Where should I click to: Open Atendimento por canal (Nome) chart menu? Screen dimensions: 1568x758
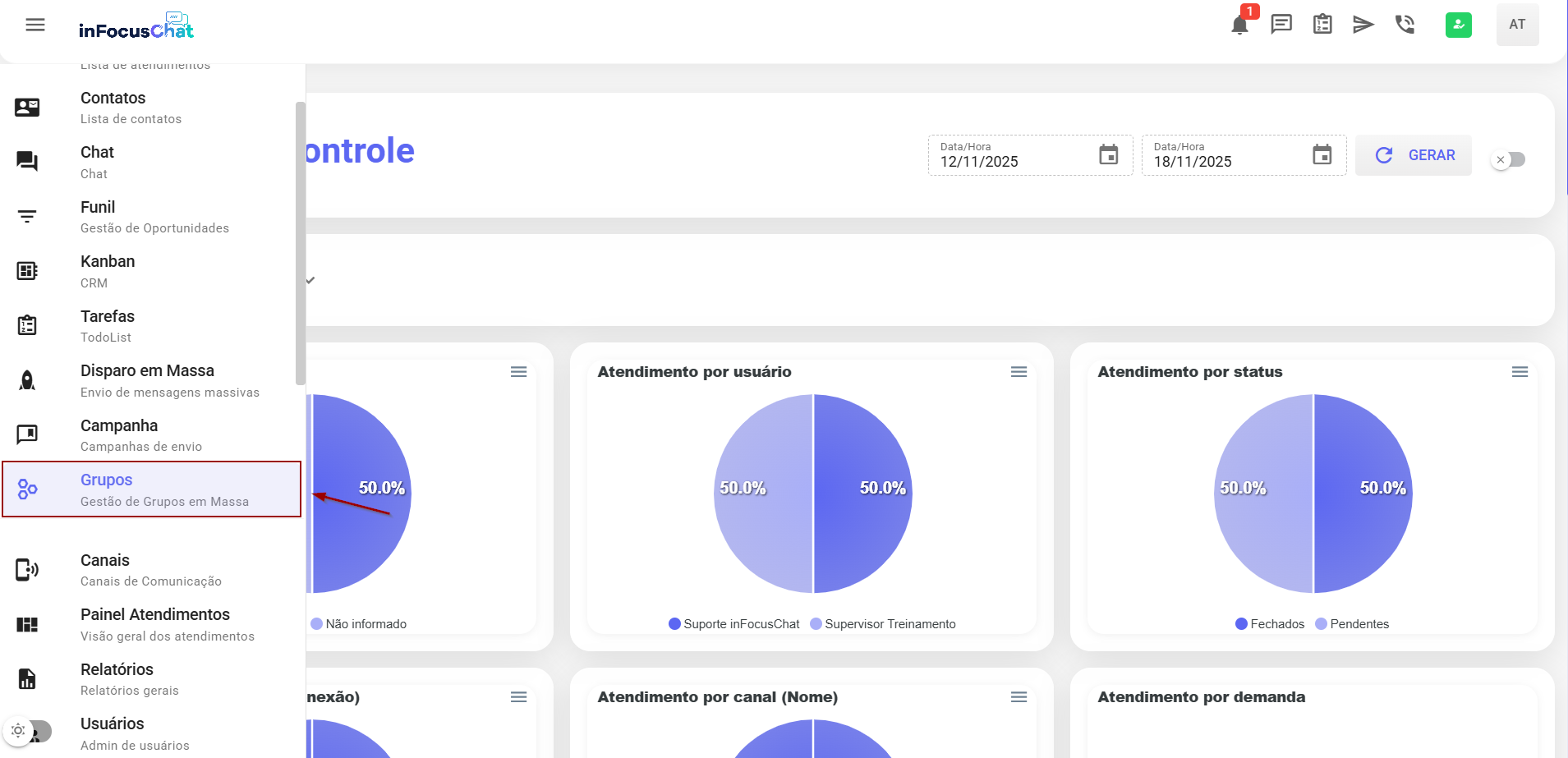coord(1019,697)
